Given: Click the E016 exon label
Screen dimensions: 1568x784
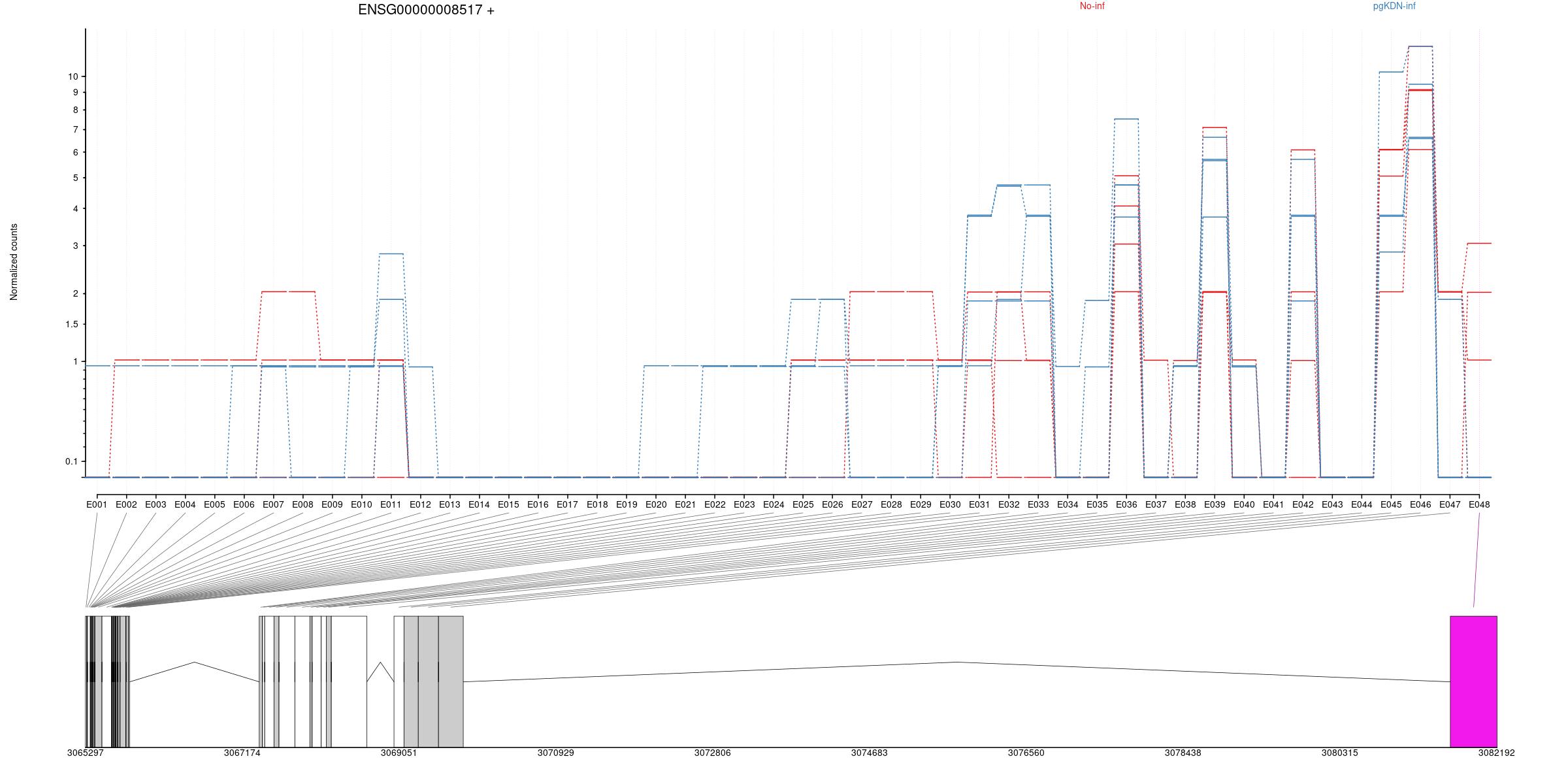Looking at the screenshot, I should pos(538,504).
